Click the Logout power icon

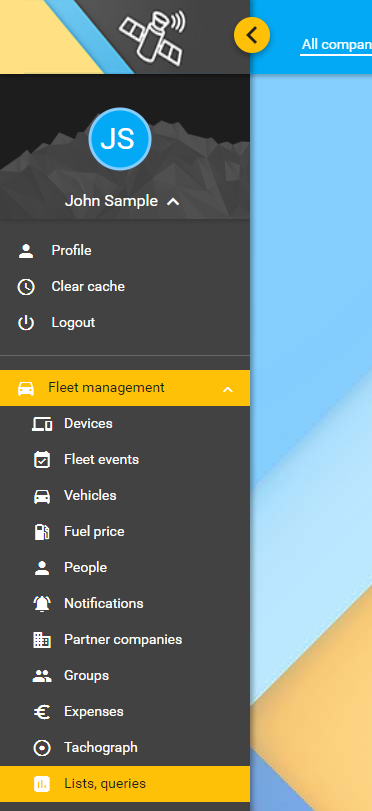click(26, 323)
